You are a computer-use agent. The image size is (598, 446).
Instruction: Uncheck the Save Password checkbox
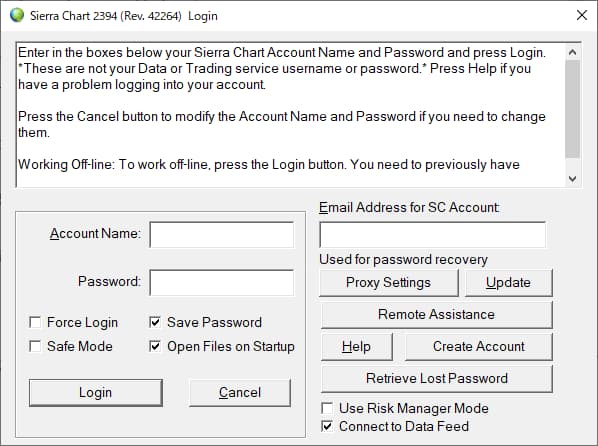pyautogui.click(x=155, y=322)
